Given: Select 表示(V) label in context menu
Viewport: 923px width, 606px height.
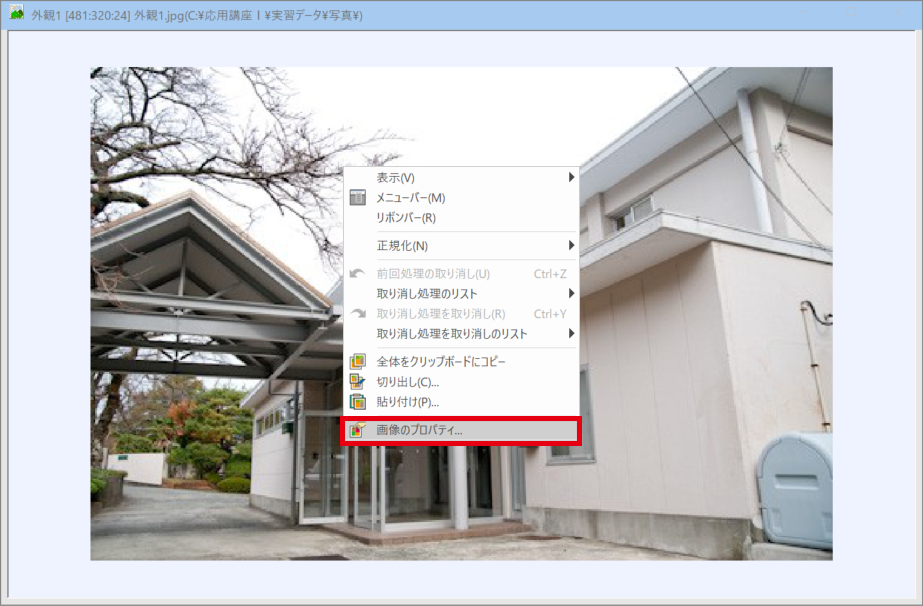Looking at the screenshot, I should (395, 178).
